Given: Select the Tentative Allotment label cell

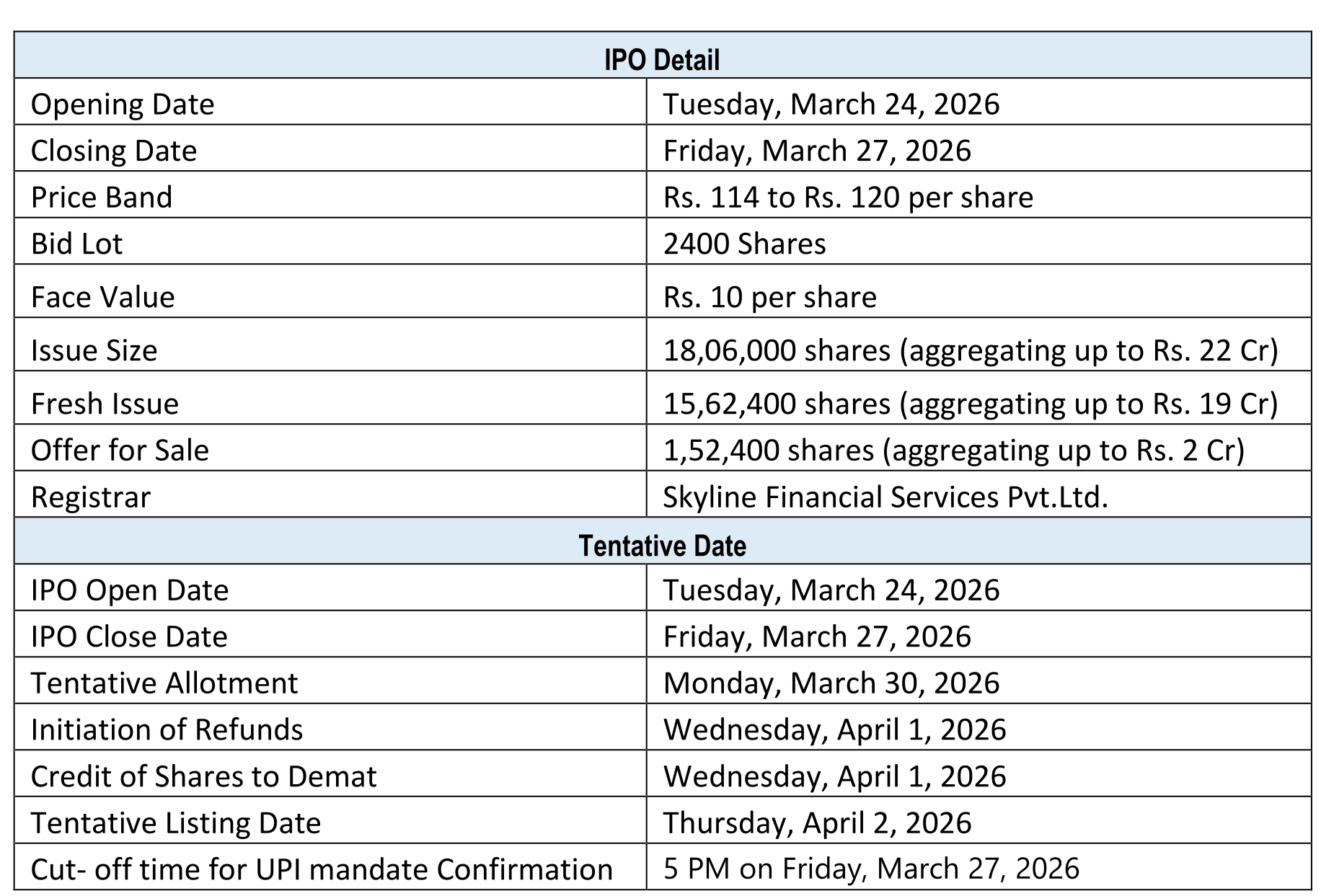Looking at the screenshot, I should tap(164, 683).
